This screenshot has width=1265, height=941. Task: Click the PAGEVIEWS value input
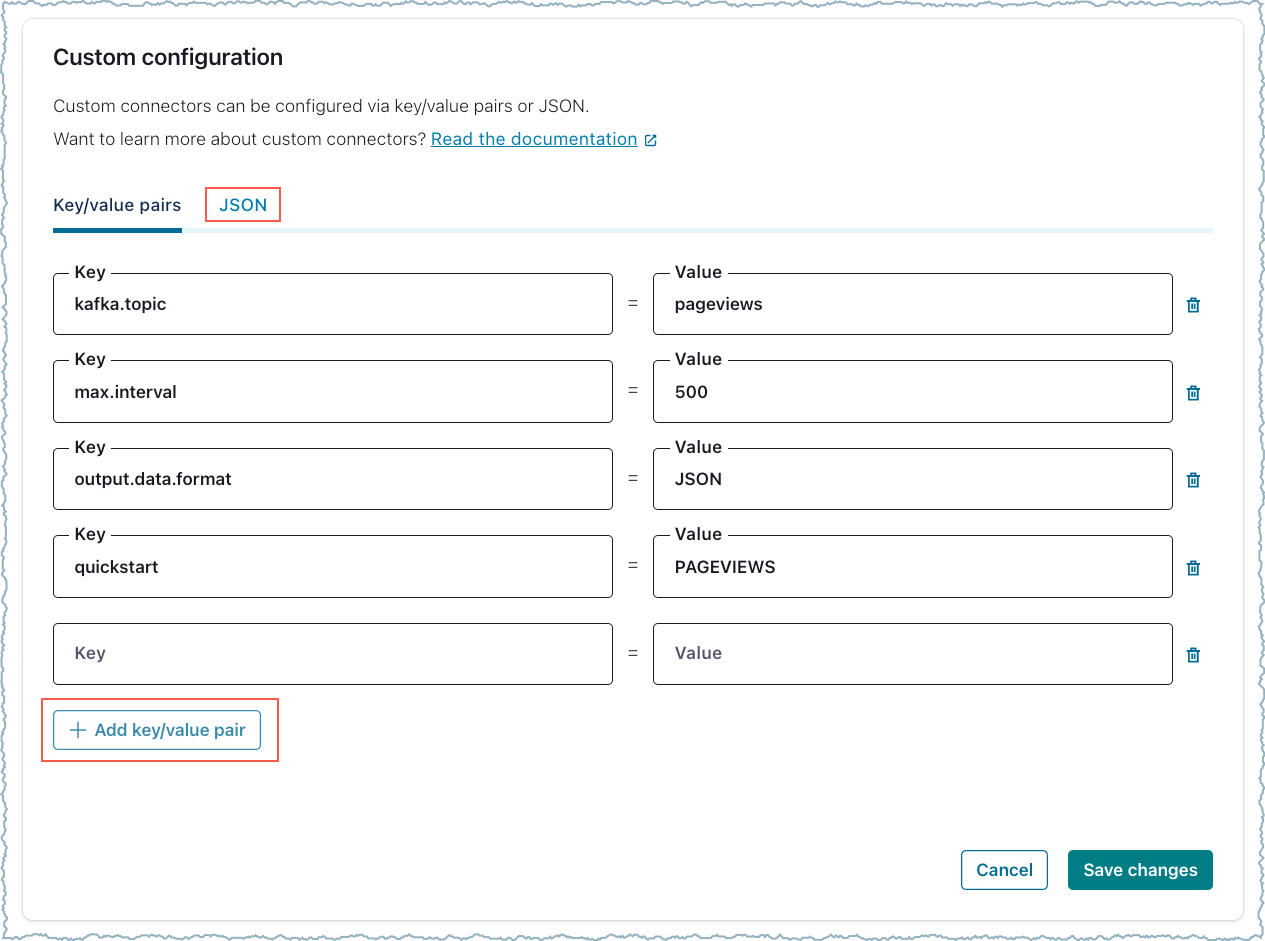tap(911, 567)
